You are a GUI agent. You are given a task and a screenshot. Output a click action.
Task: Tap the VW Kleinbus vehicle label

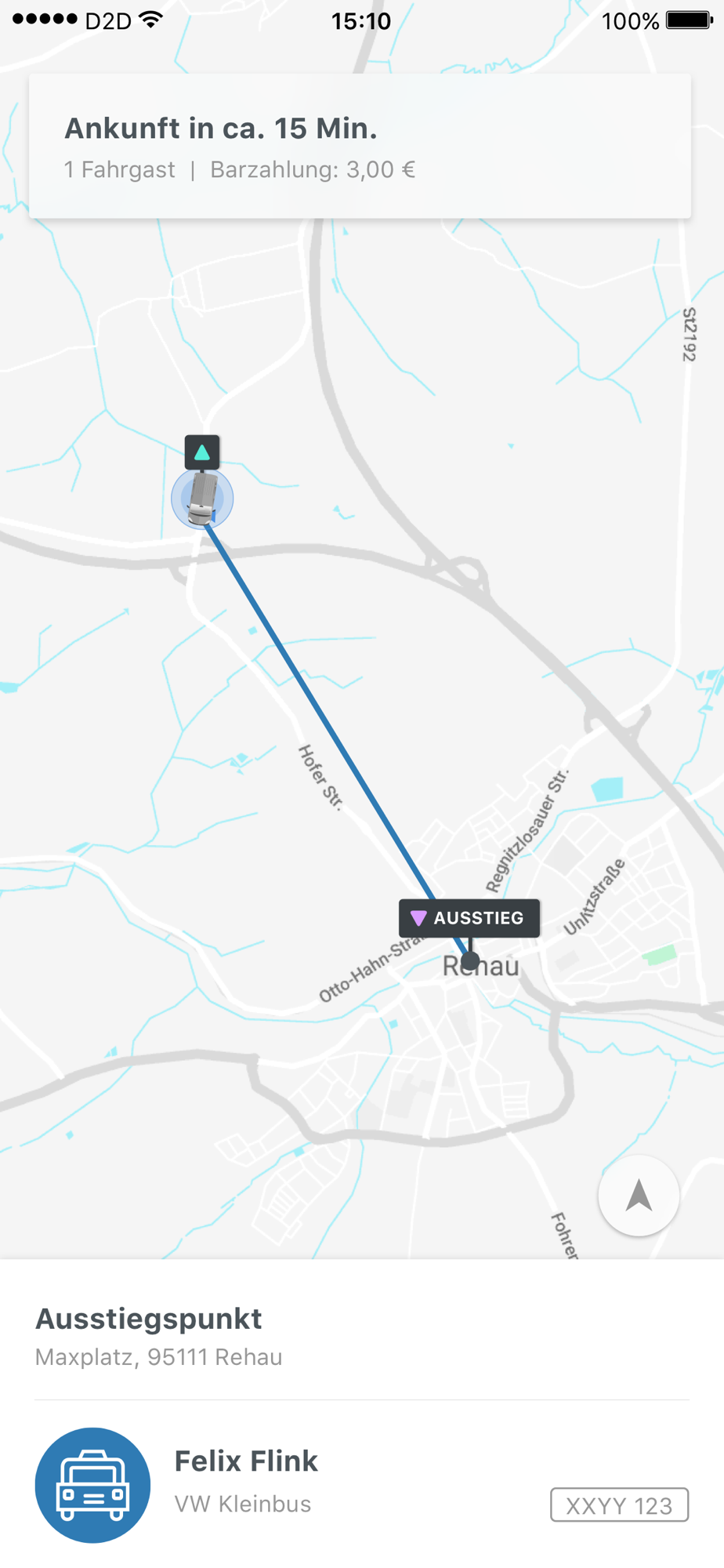[243, 1504]
